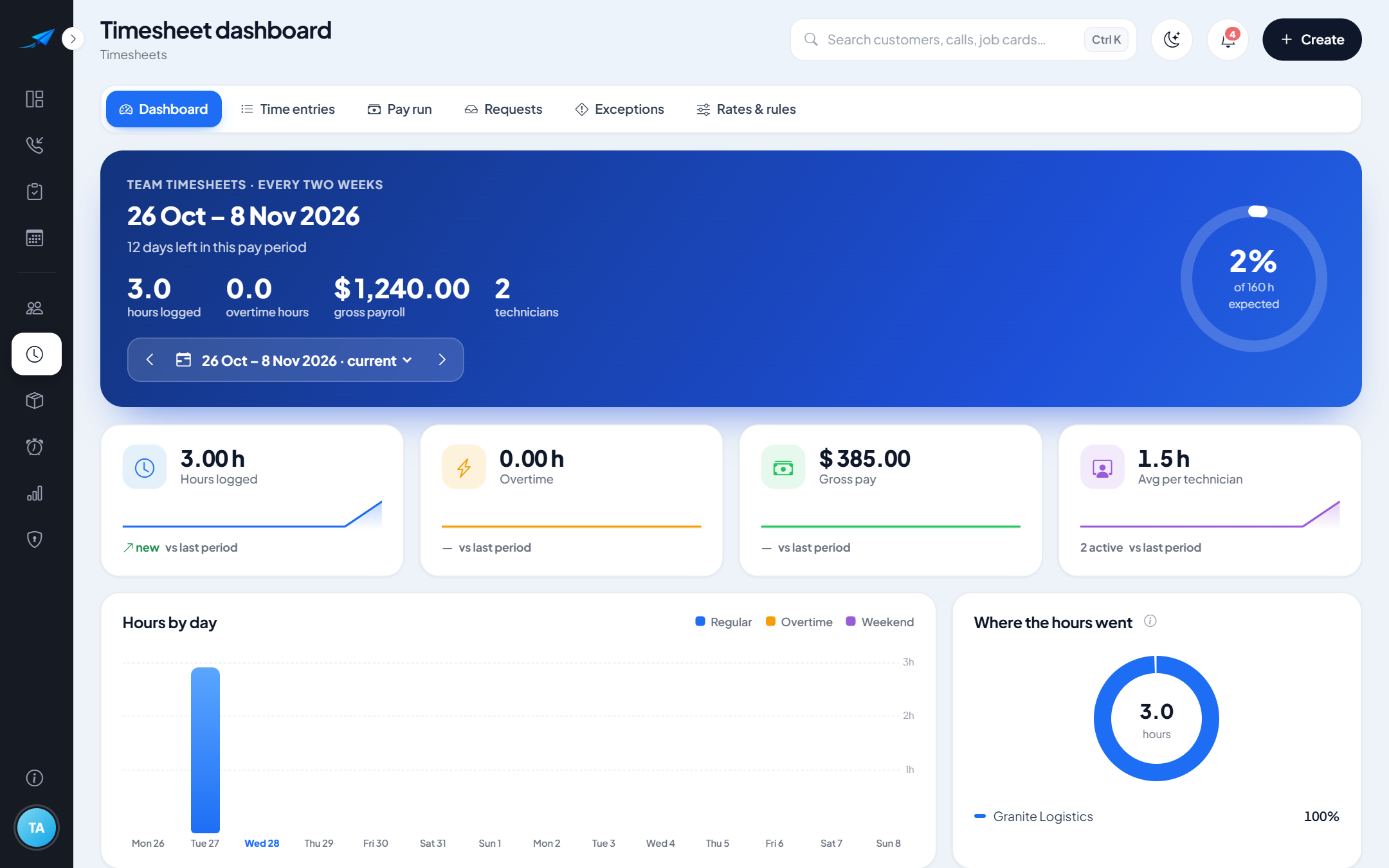Viewport: 1389px width, 868px height.
Task: Open the job cards clipboard icon
Action: (35, 192)
